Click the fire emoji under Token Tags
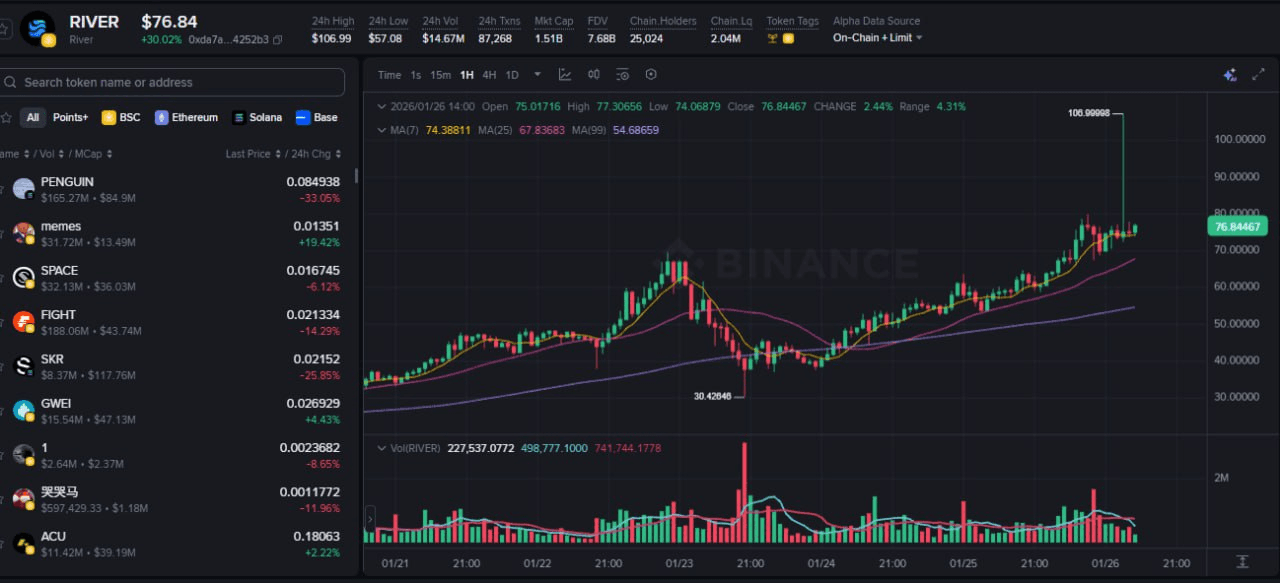1280x583 pixels. (788, 37)
